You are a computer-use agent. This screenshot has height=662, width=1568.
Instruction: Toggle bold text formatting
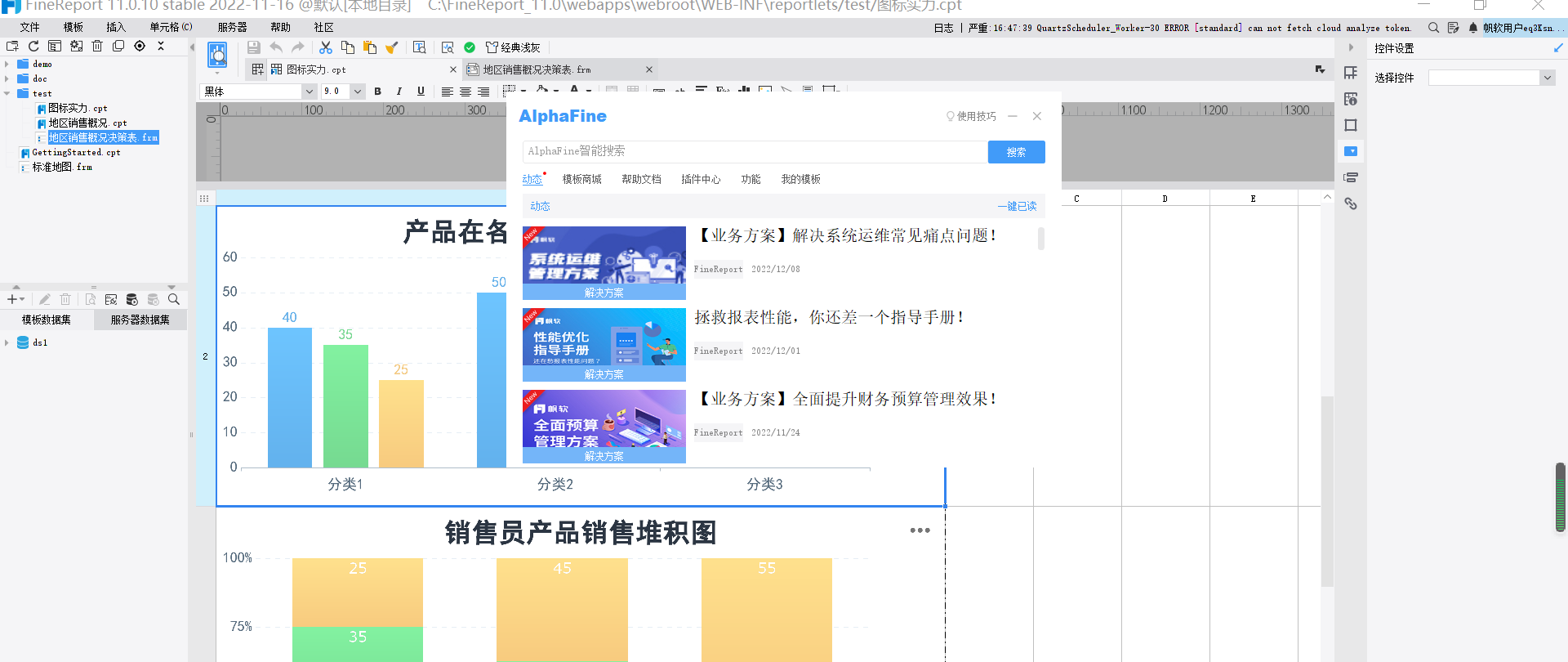[x=377, y=92]
